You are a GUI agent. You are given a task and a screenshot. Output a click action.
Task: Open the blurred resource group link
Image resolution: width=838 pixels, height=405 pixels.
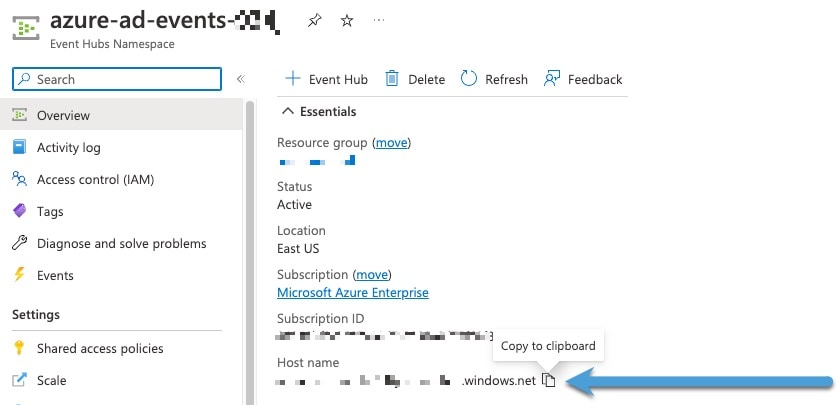coord(317,160)
